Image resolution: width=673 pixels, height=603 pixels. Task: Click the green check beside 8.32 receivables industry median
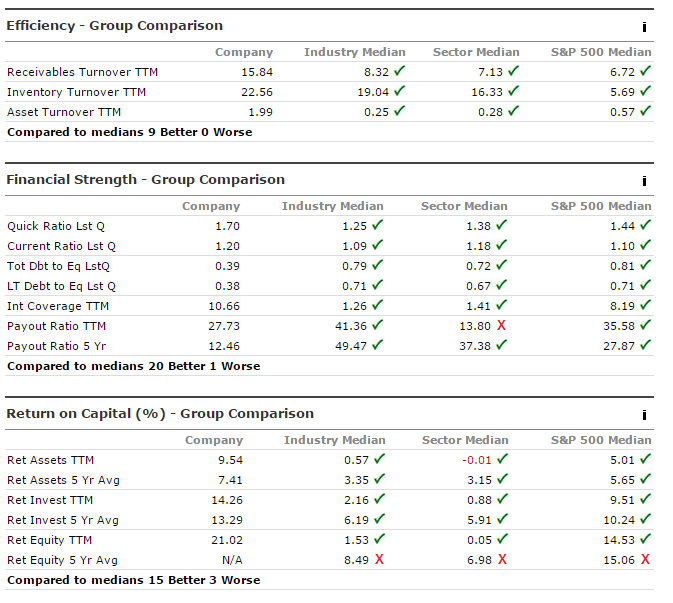(x=400, y=72)
